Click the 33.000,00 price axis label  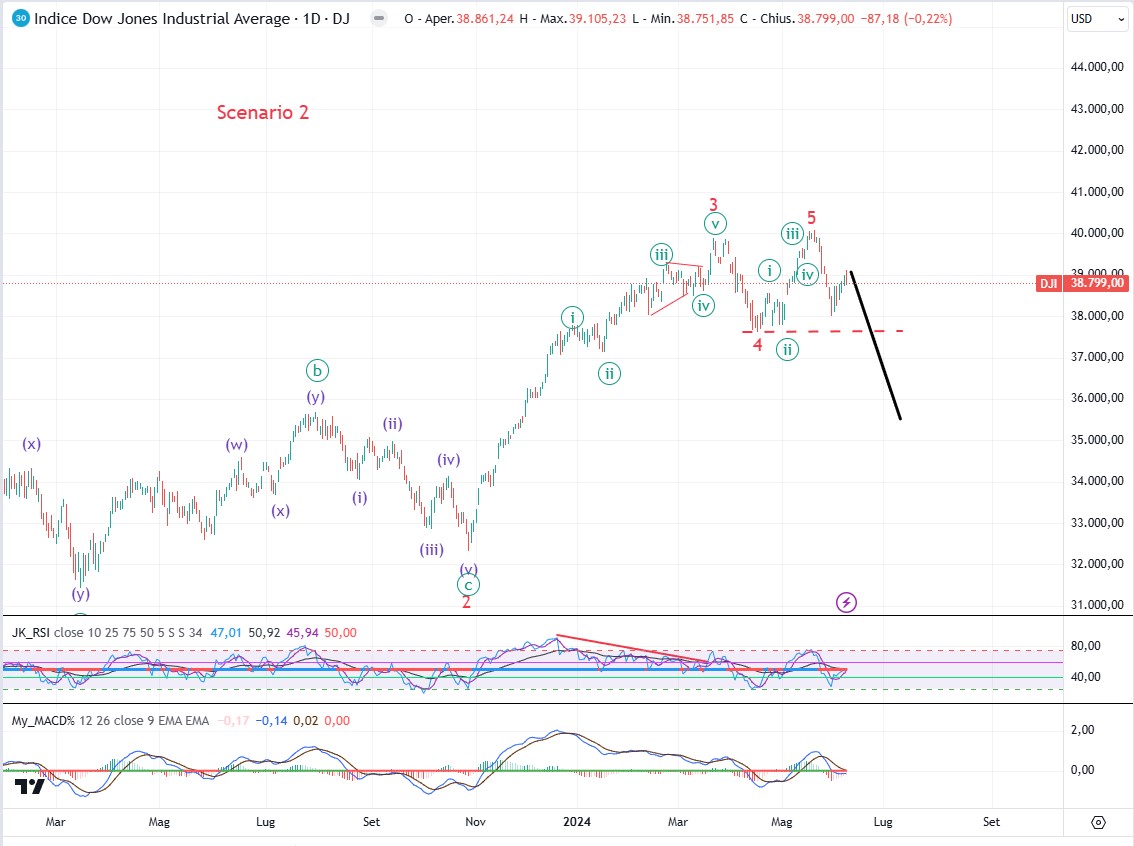coord(1097,522)
